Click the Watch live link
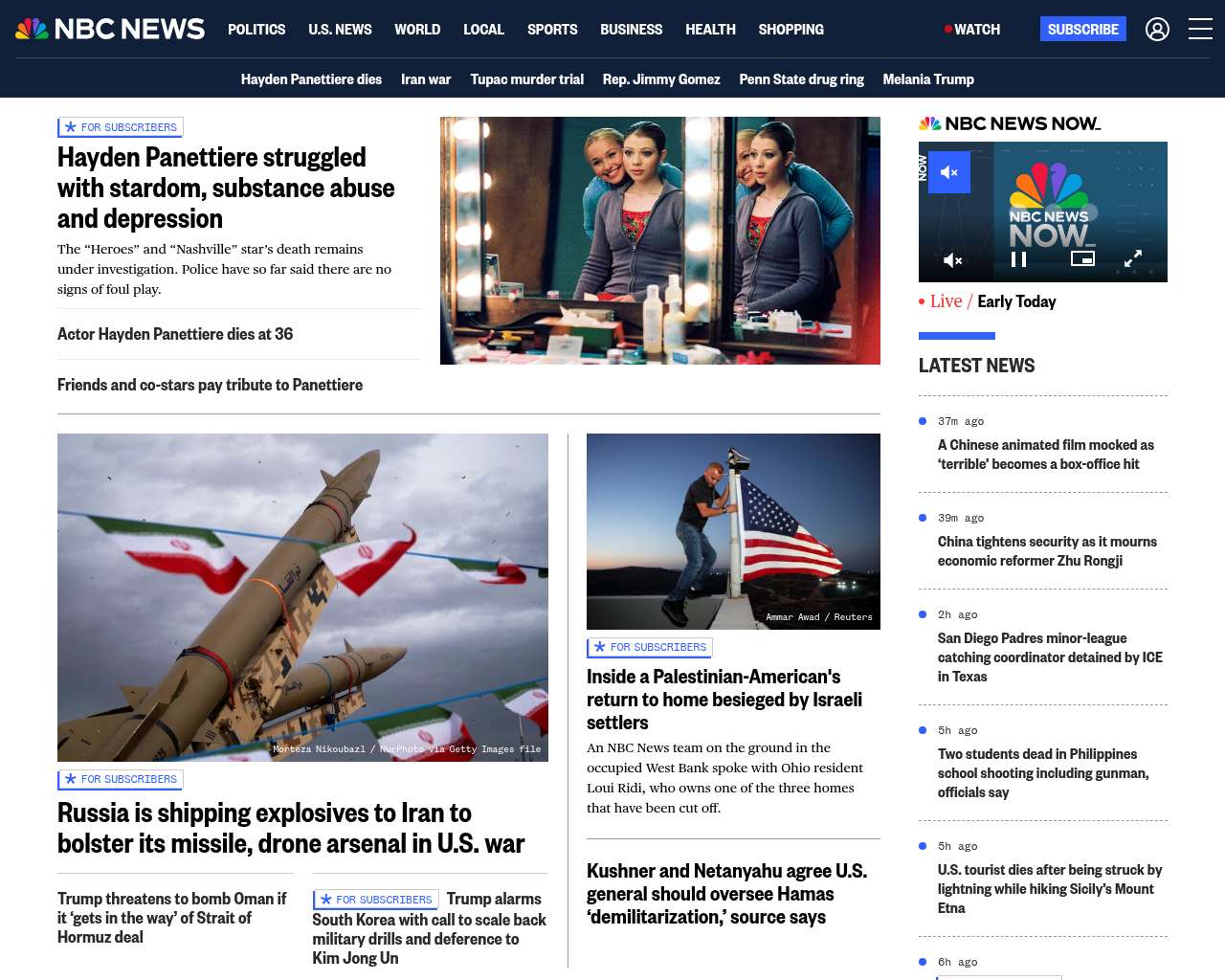Image resolution: width=1225 pixels, height=980 pixels. pyautogui.click(x=972, y=30)
